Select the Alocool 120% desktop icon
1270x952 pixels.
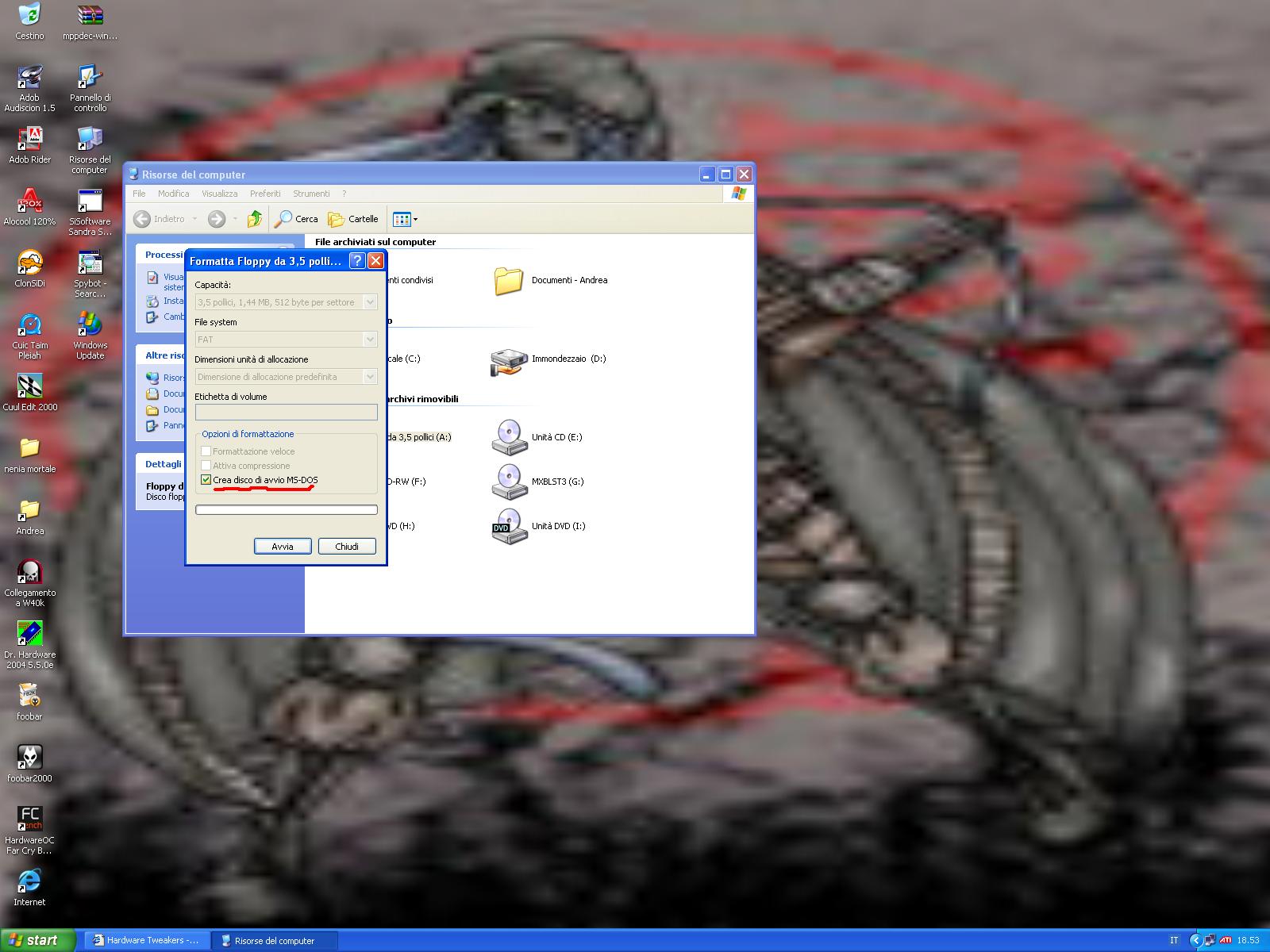point(29,207)
